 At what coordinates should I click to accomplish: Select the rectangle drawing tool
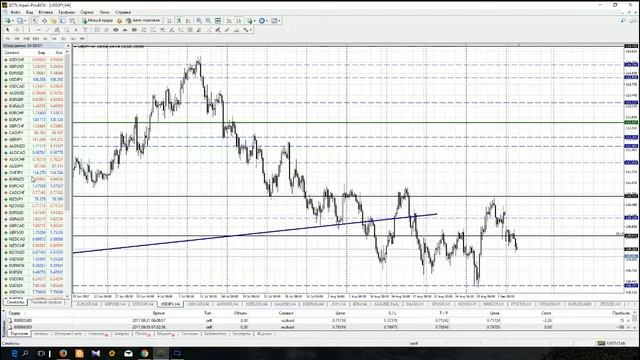[134, 30]
